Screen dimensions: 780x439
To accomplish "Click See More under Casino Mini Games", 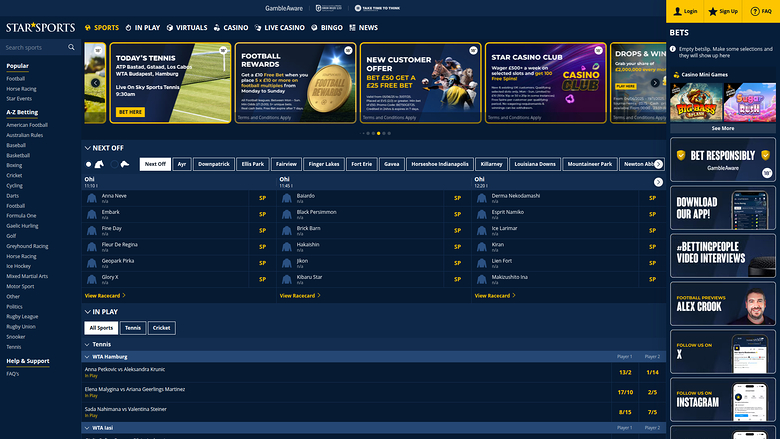I will 723,128.
